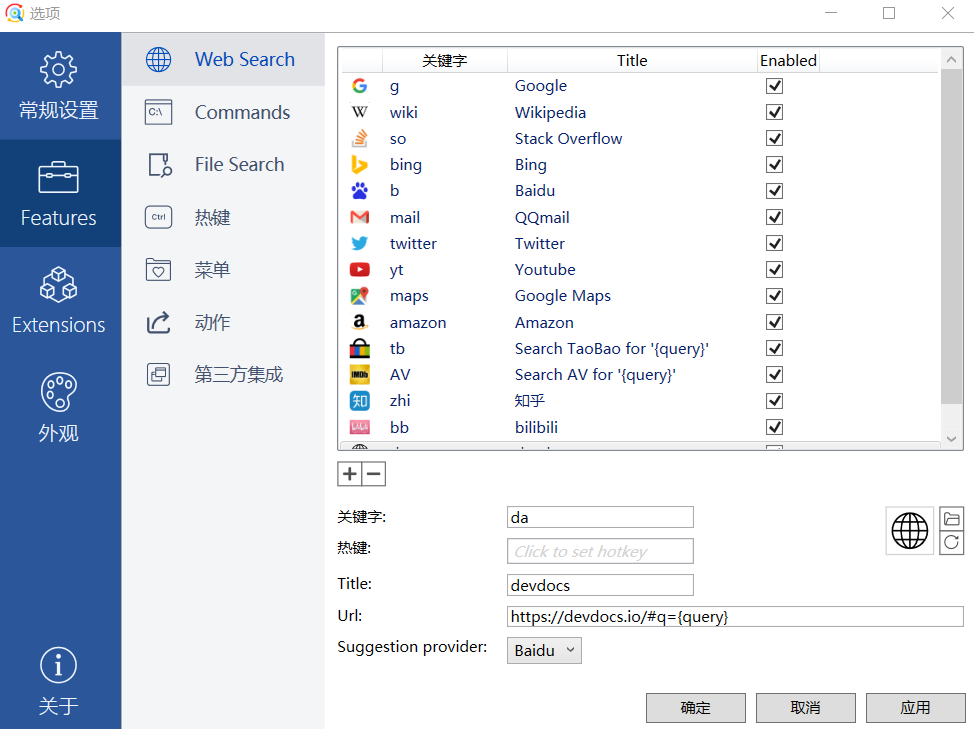The height and width of the screenshot is (729, 974).
Task: Open the Suggestion provider Baidu dropdown
Action: 544,650
